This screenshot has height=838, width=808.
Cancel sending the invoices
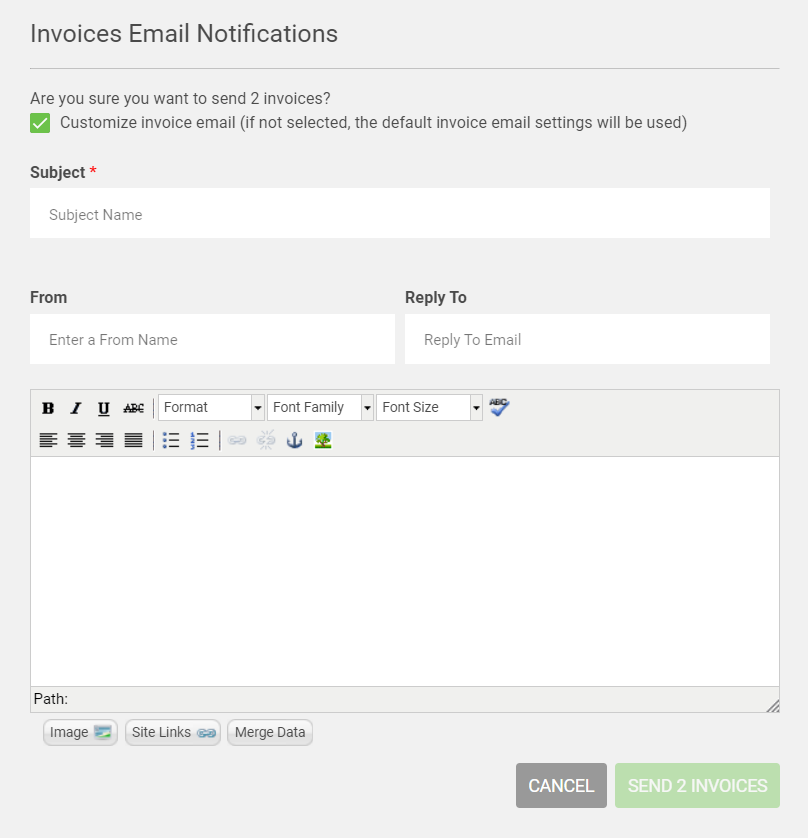click(561, 786)
